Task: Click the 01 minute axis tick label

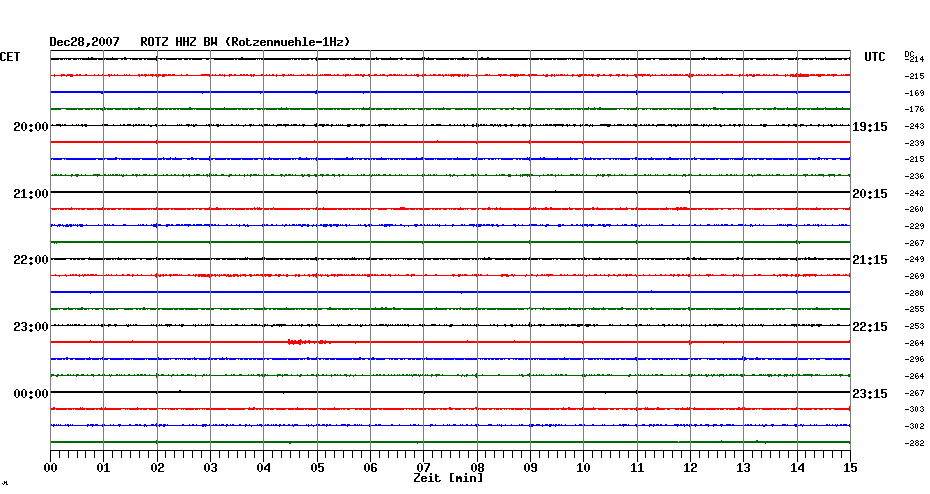Action: tap(104, 468)
